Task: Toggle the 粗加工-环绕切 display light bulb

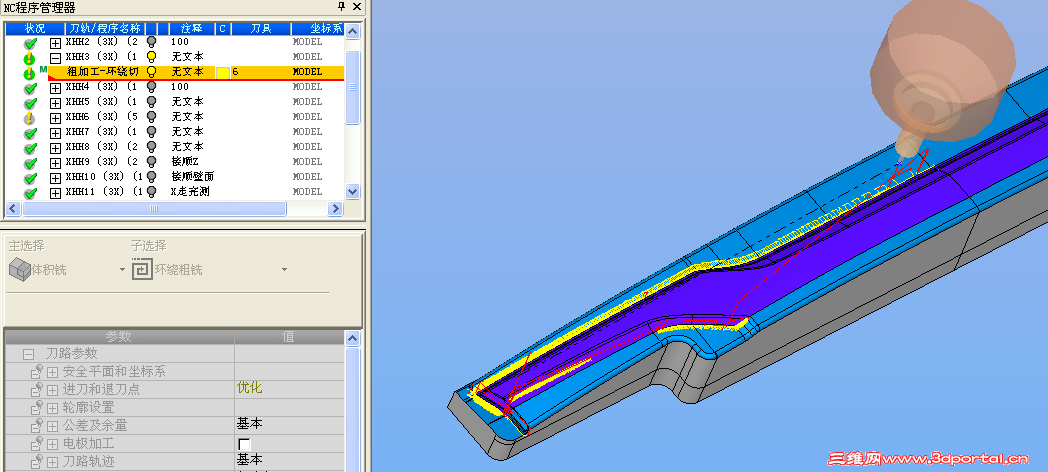Action: point(151,72)
